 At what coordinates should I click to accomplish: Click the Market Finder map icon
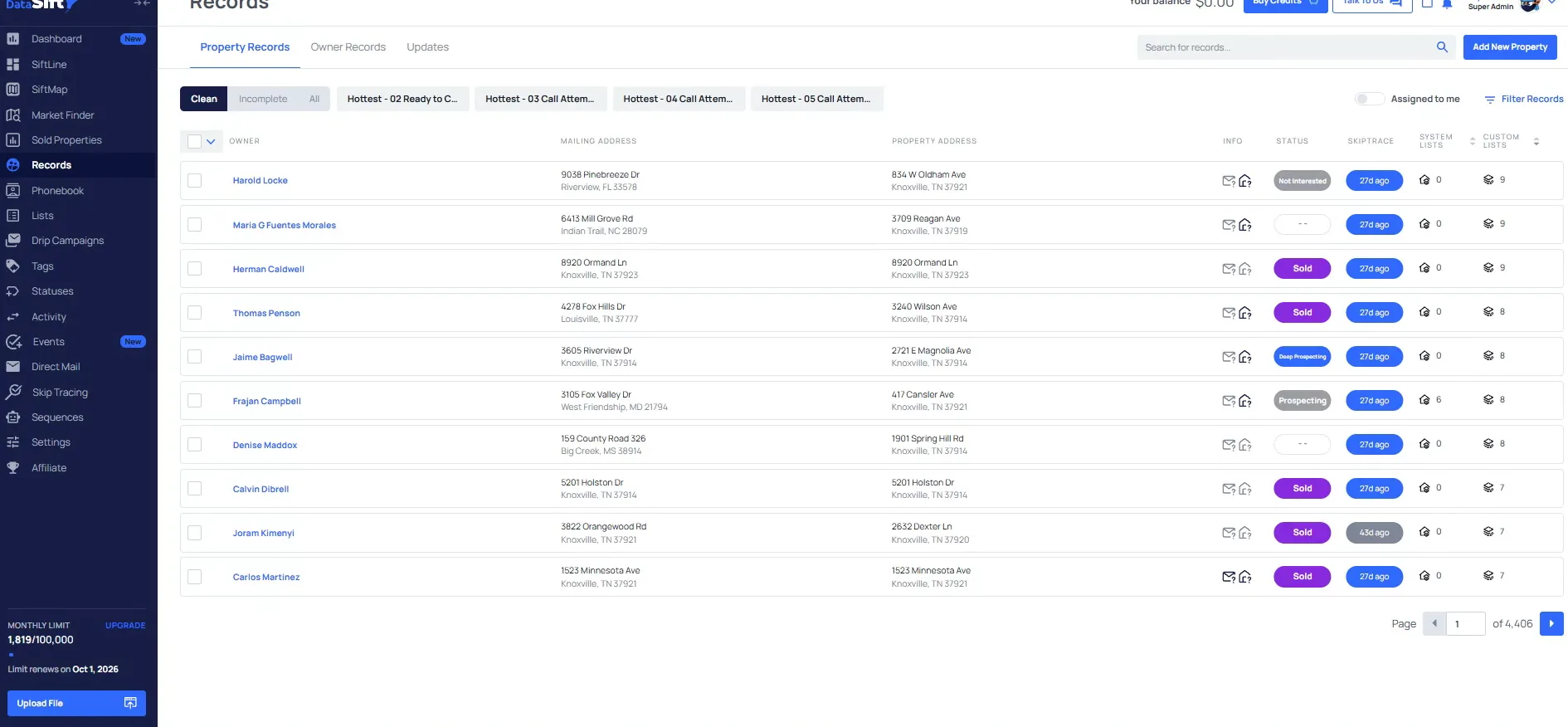click(x=13, y=115)
